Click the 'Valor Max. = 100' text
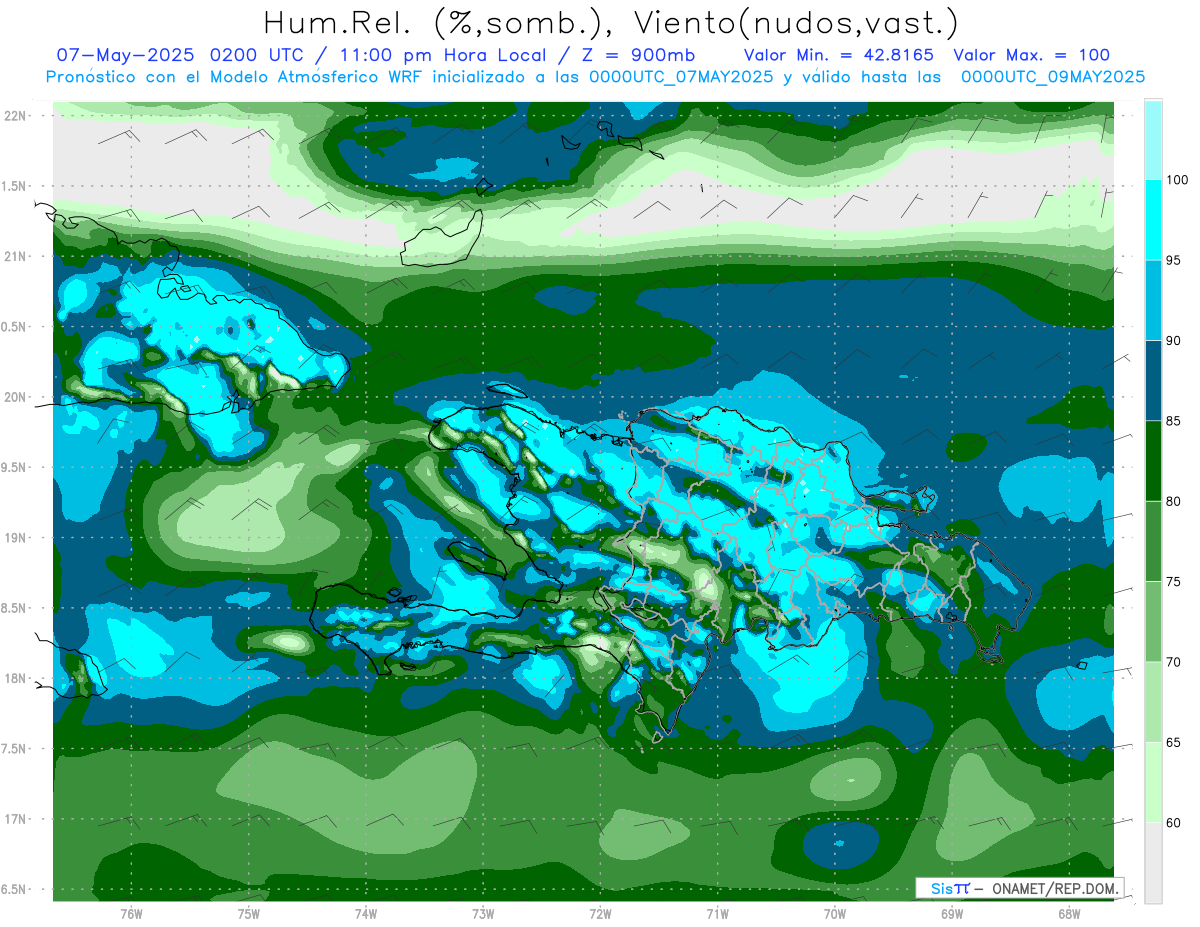This screenshot has width=1200, height=927. click(1031, 55)
